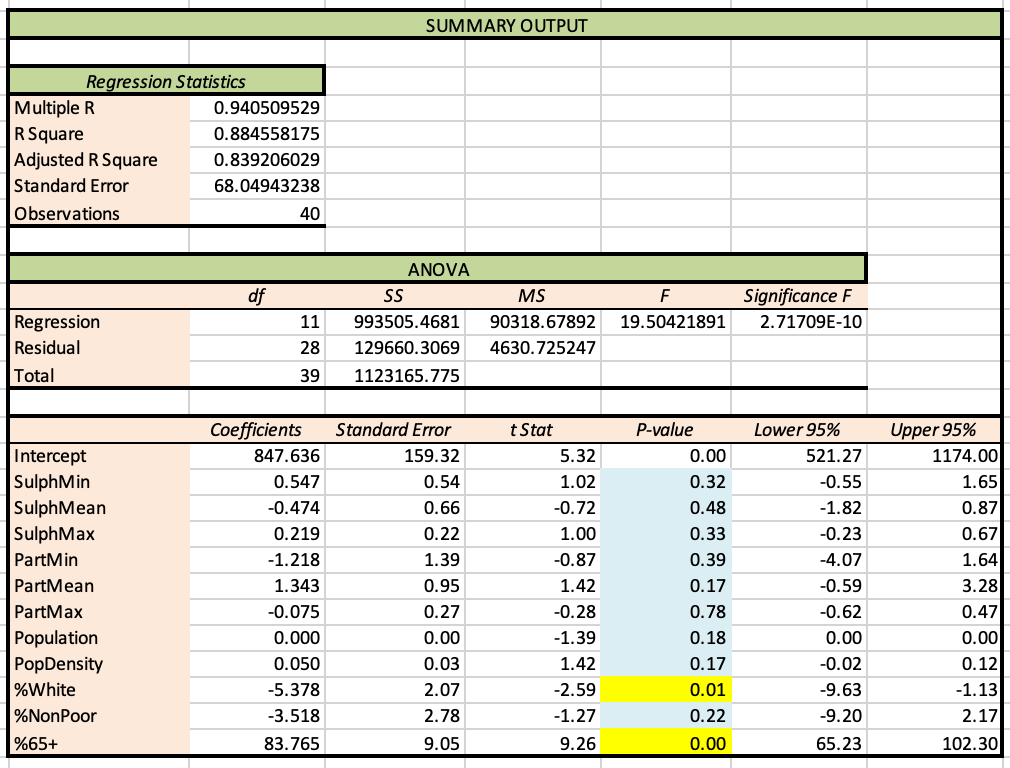
Task: Select the ANOVA header cell
Action: coord(438,269)
